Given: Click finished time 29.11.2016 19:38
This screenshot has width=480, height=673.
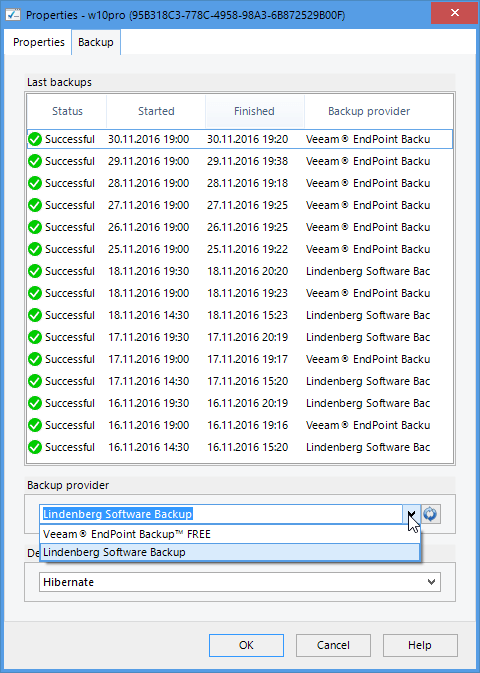Looking at the screenshot, I should (248, 161).
